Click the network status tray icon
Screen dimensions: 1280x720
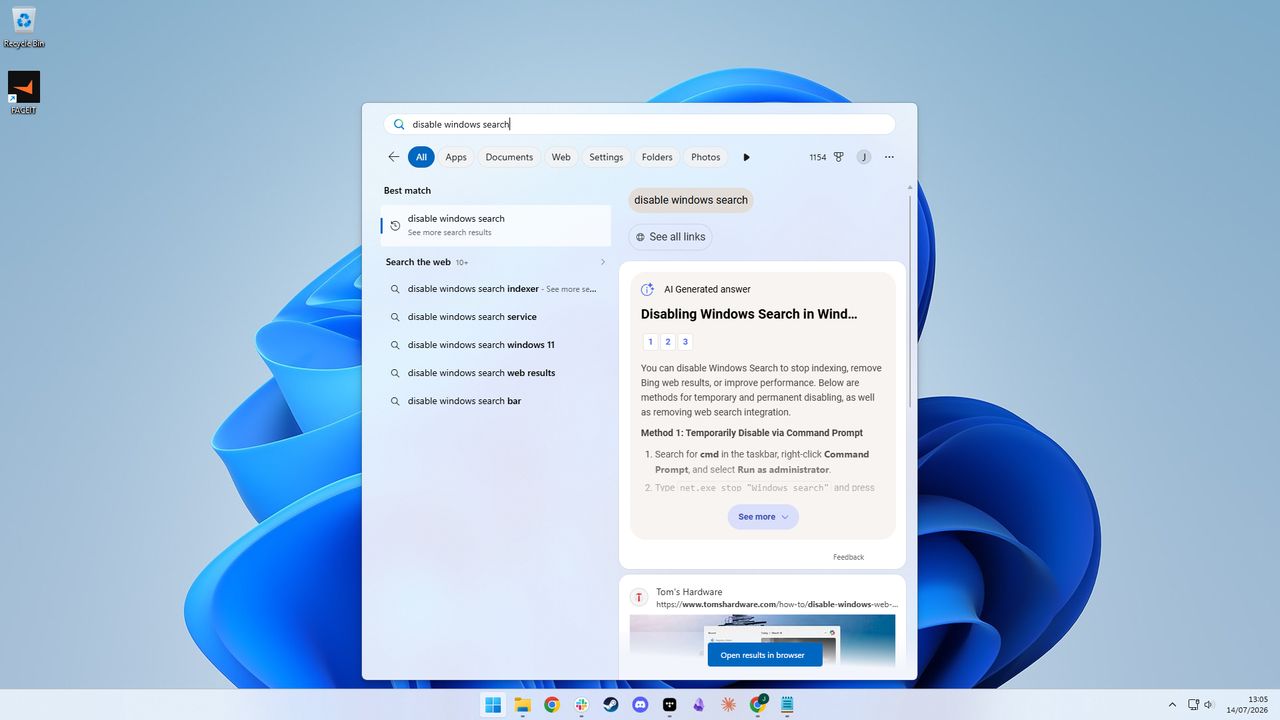pyautogui.click(x=1193, y=705)
